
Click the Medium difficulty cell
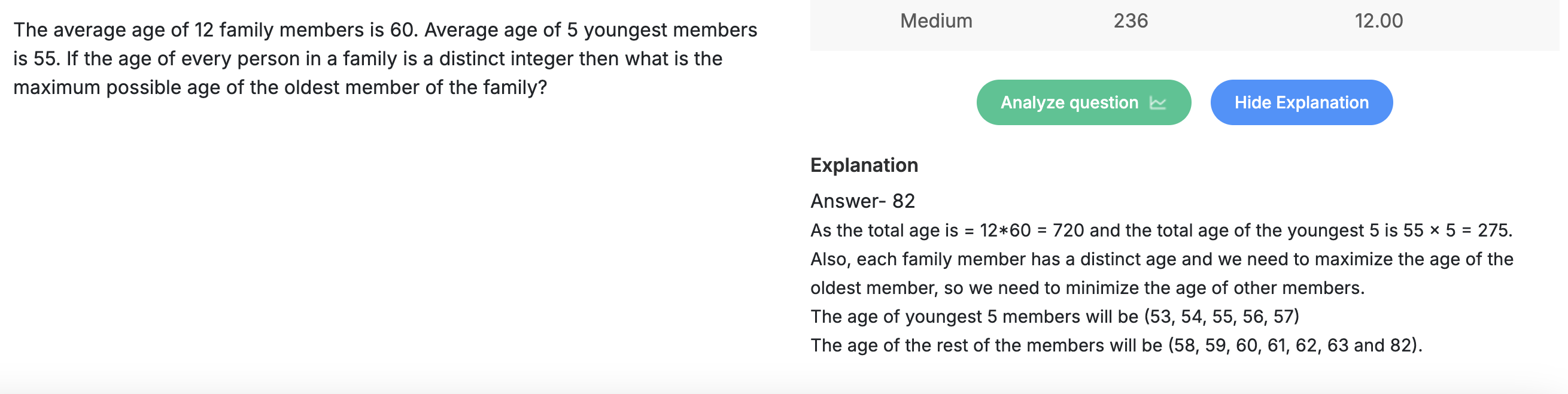[x=936, y=21]
